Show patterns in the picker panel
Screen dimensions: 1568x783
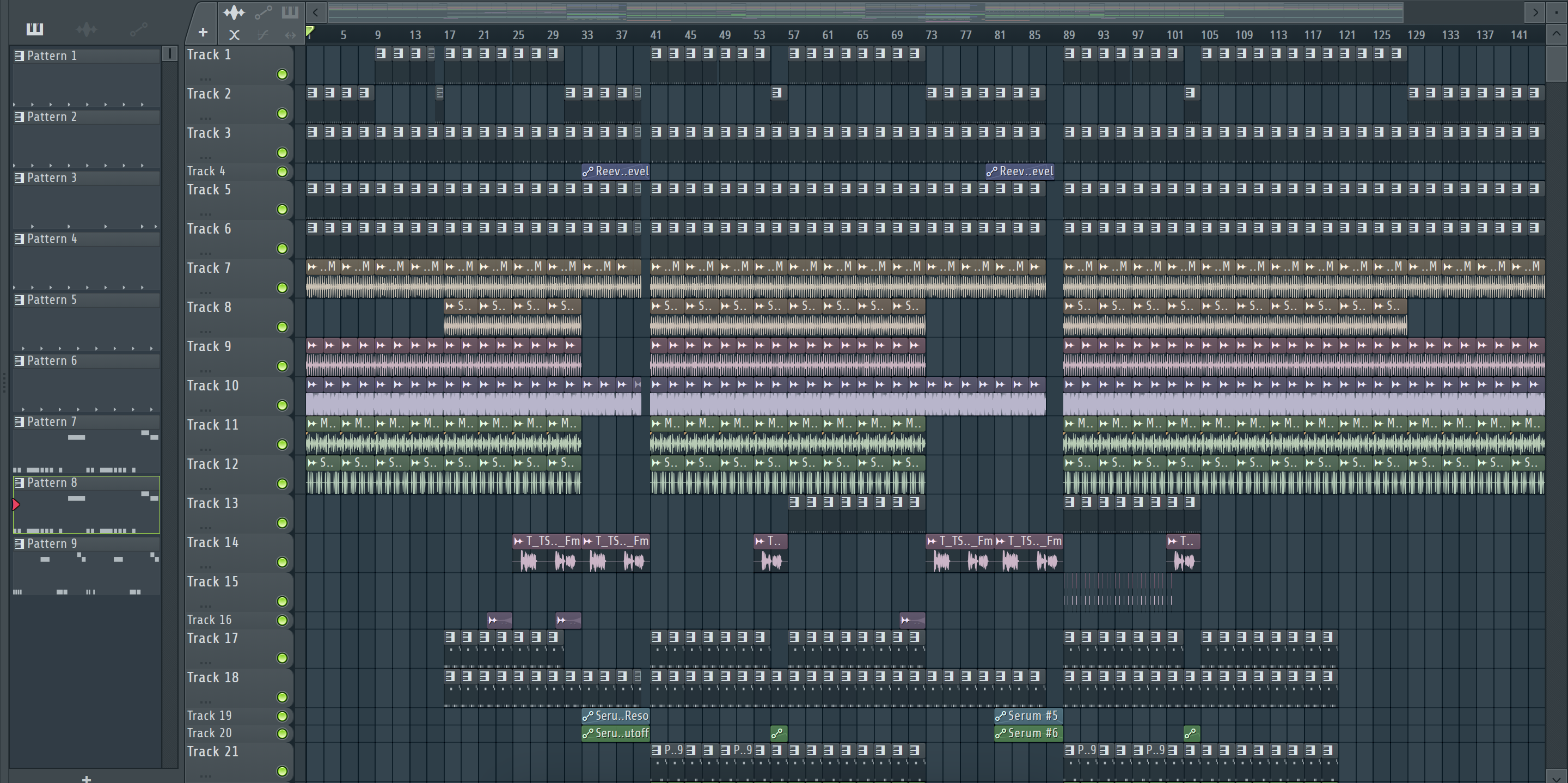click(x=35, y=29)
